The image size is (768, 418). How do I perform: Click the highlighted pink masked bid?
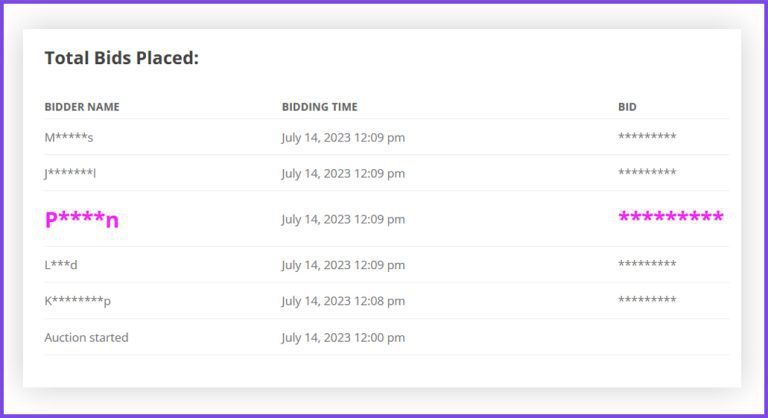point(671,218)
